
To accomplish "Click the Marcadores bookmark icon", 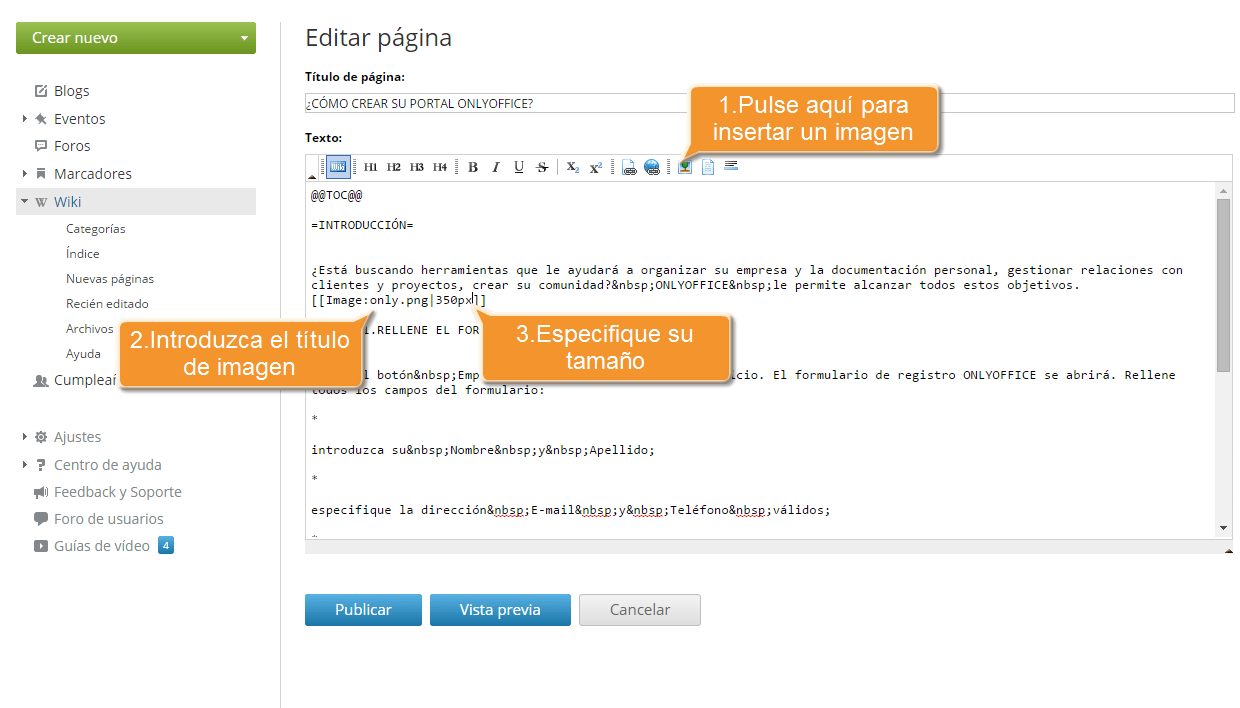I will 41,174.
